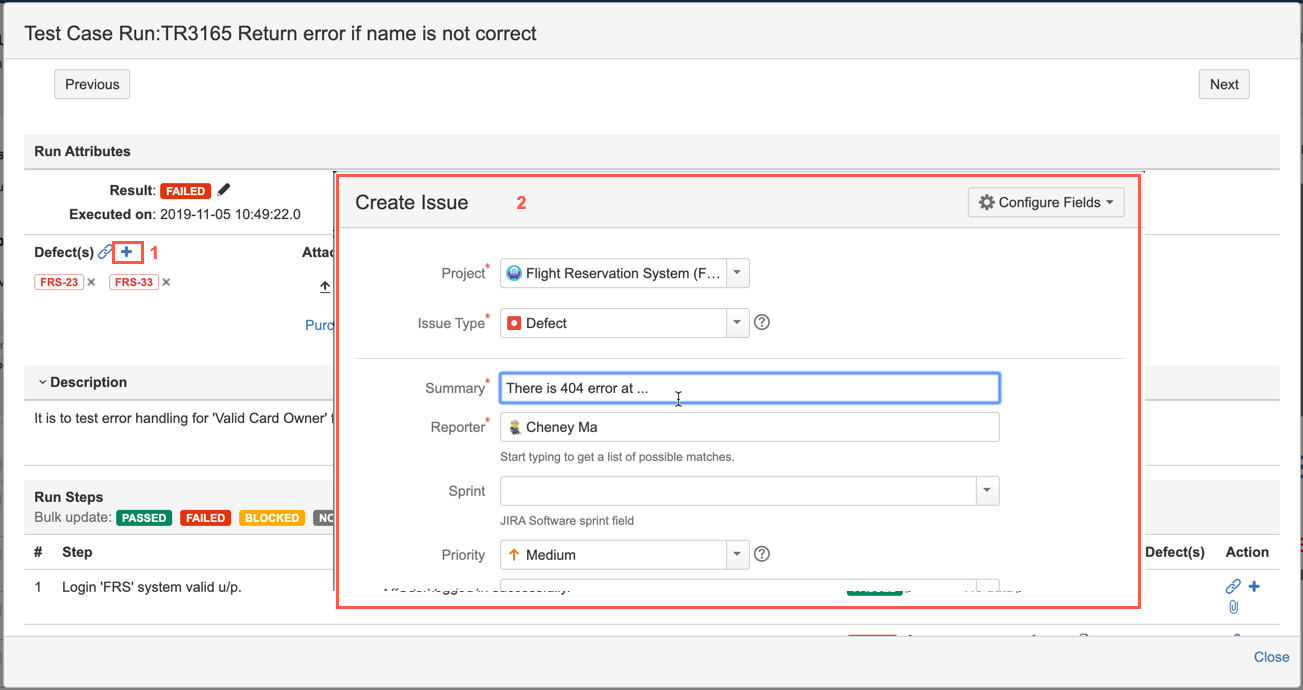Click the plus icon in step 1 Action column

pos(1254,587)
